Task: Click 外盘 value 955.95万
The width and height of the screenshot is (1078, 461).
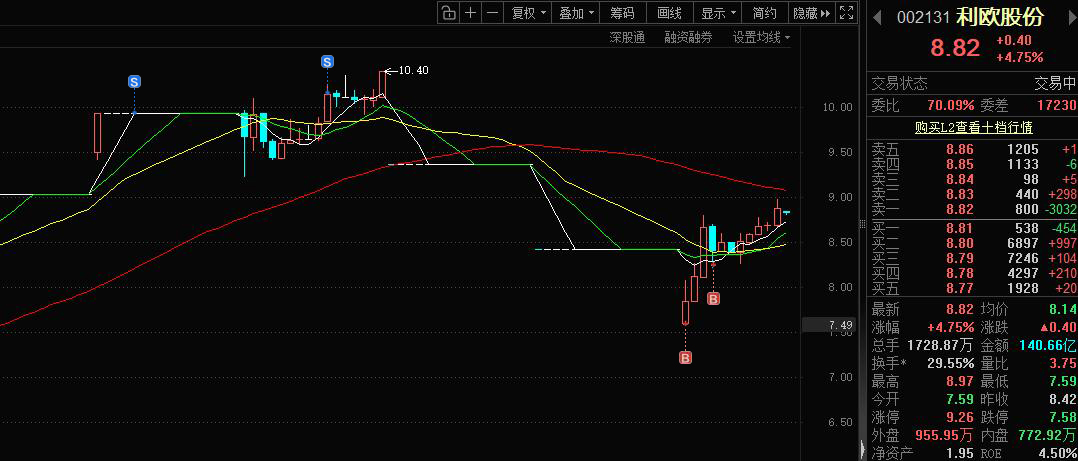Action: pyautogui.click(x=945, y=434)
